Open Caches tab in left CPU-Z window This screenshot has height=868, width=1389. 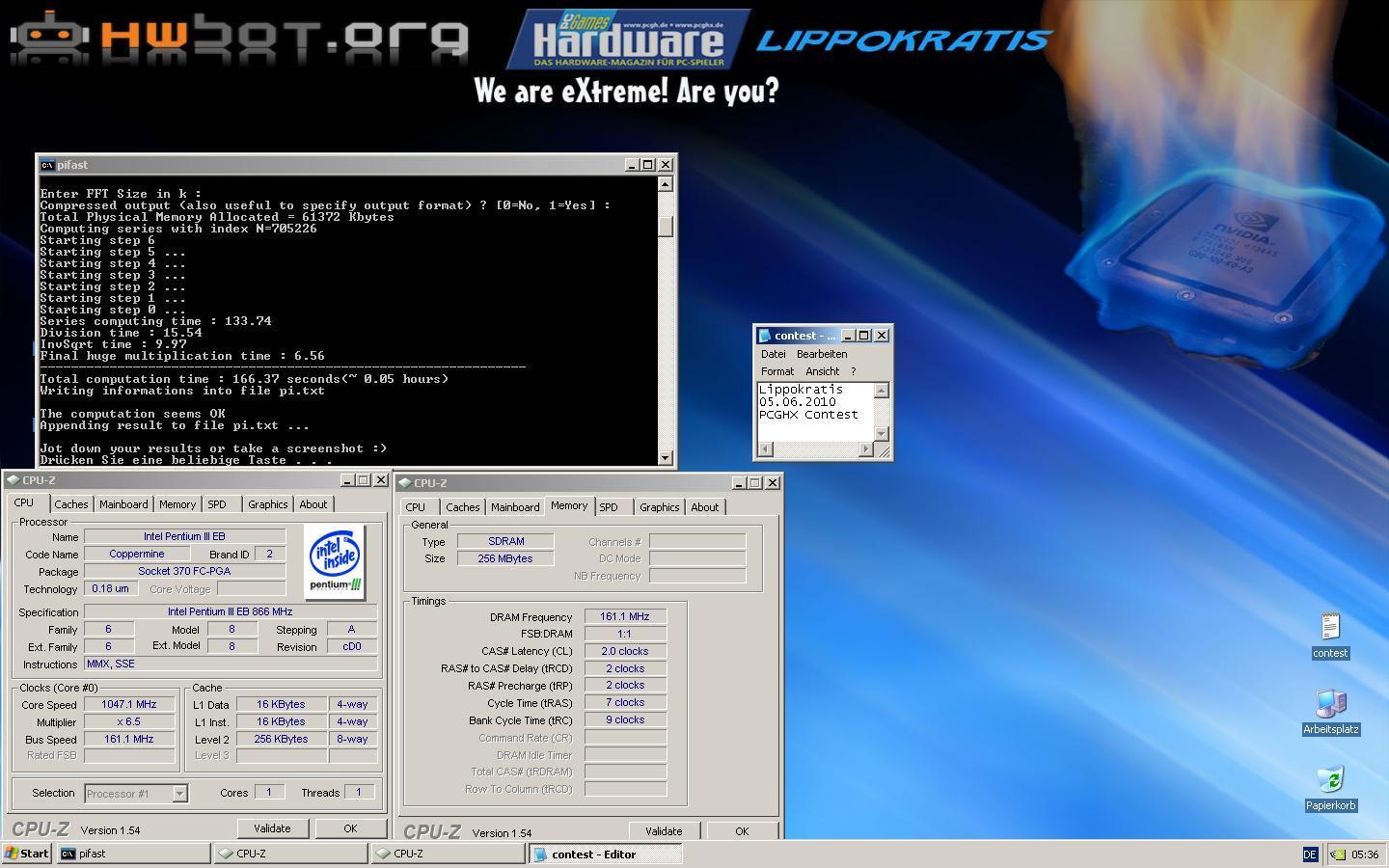(x=70, y=504)
